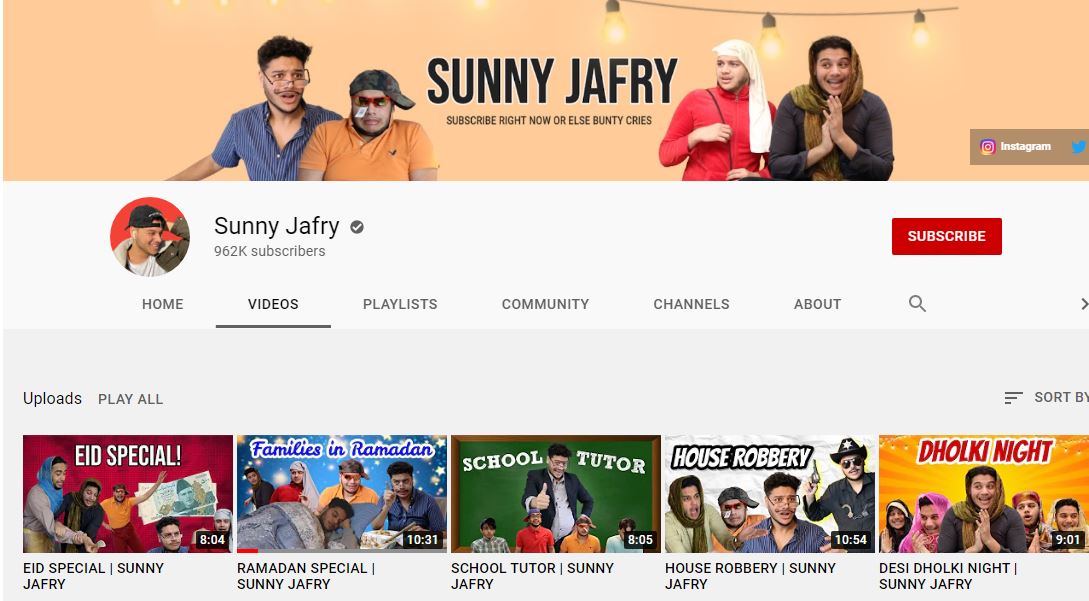Click title 'SCHOOL TUTOR | SUNNY JAFRY'
This screenshot has width=1089, height=601.
pos(532,576)
